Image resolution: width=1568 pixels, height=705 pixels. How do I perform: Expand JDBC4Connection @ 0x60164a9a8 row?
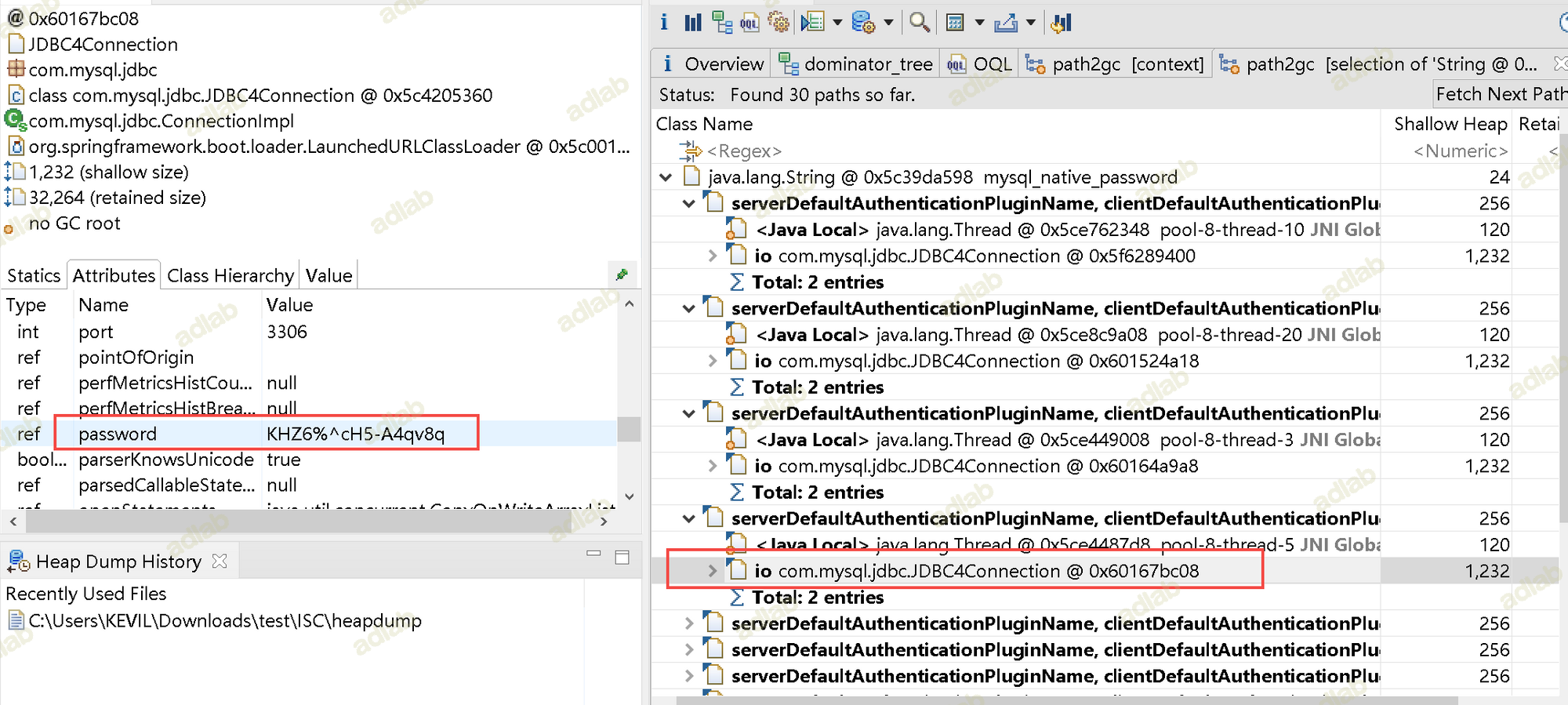pyautogui.click(x=712, y=466)
